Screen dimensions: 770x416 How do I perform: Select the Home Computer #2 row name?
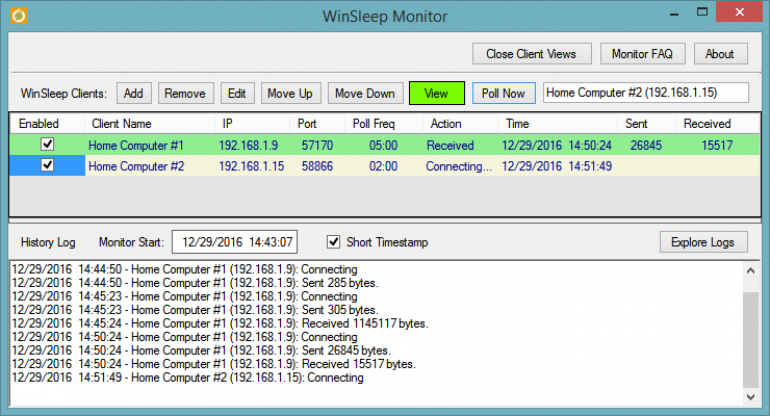tap(137, 166)
